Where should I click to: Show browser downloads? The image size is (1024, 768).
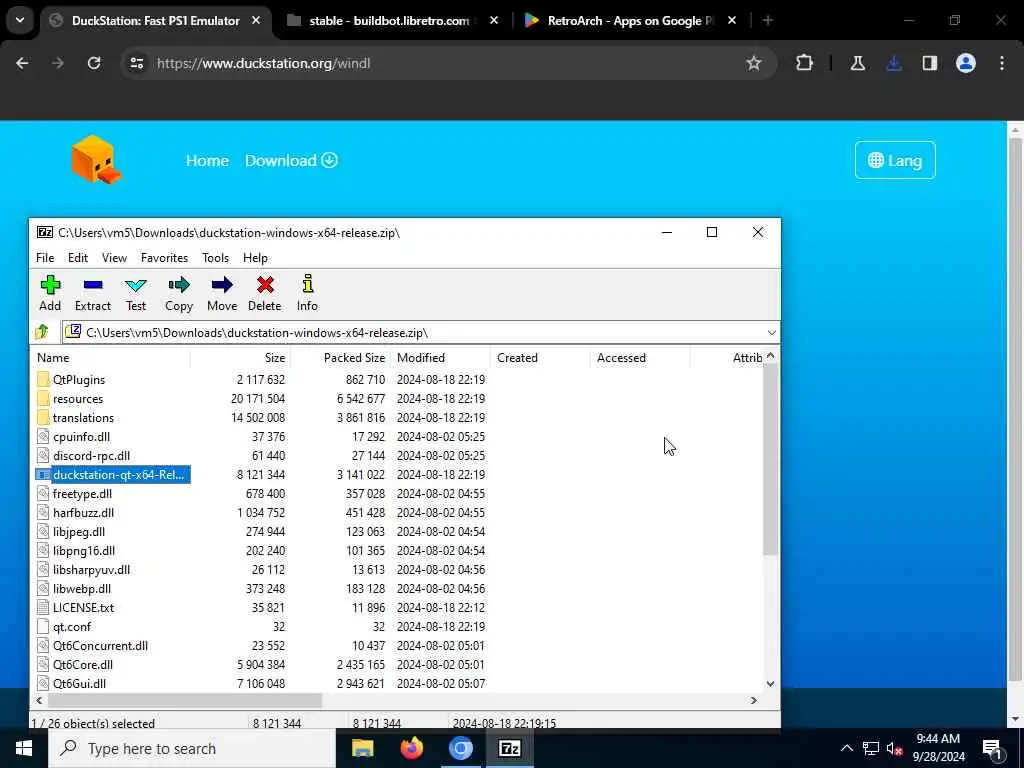point(894,63)
